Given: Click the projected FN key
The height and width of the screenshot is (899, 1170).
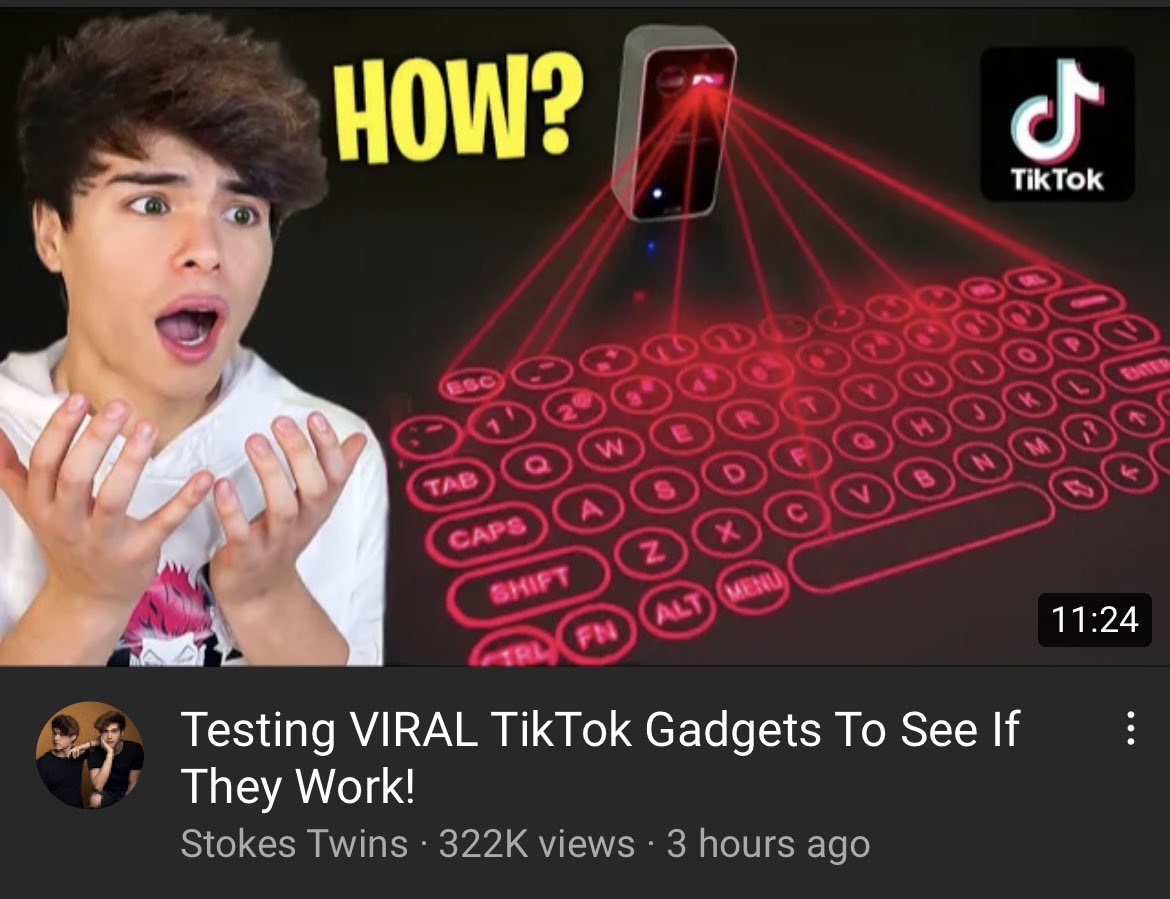Looking at the screenshot, I should 599,635.
